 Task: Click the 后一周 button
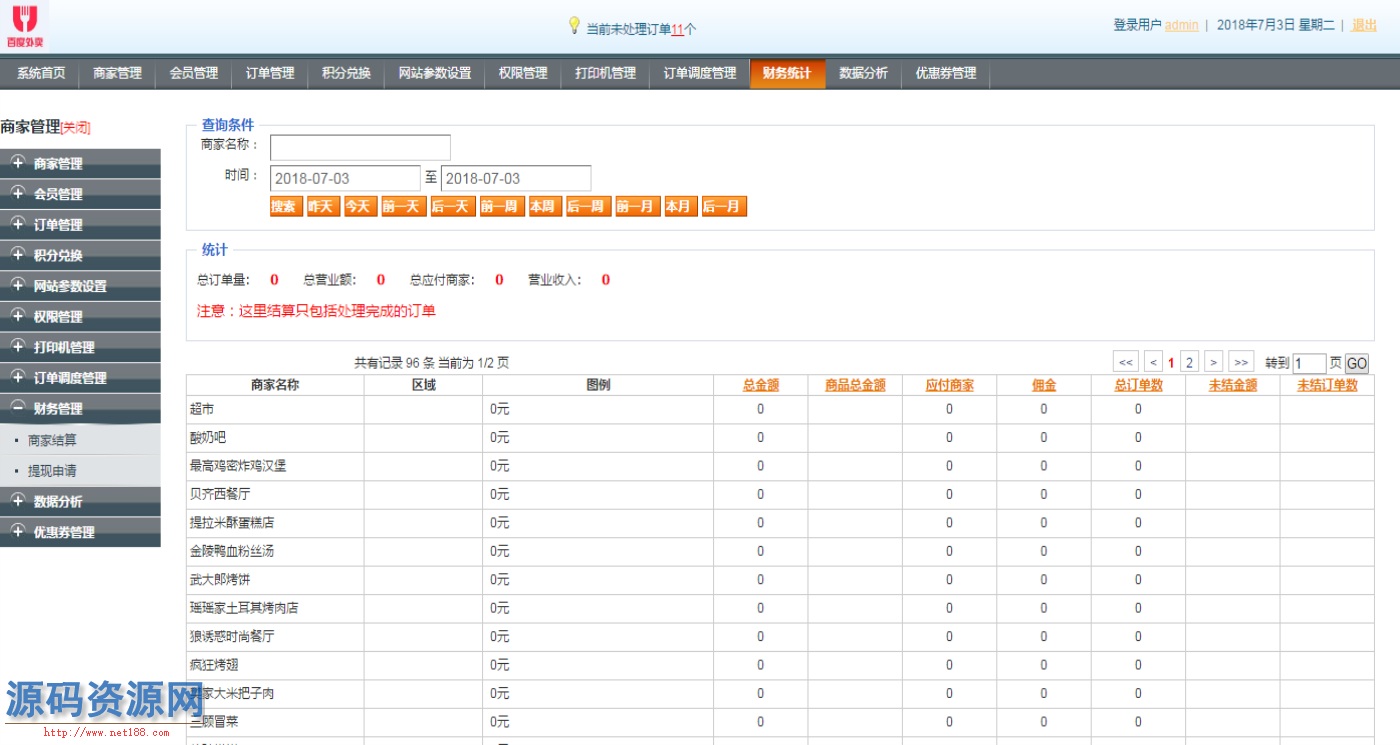pyautogui.click(x=587, y=207)
